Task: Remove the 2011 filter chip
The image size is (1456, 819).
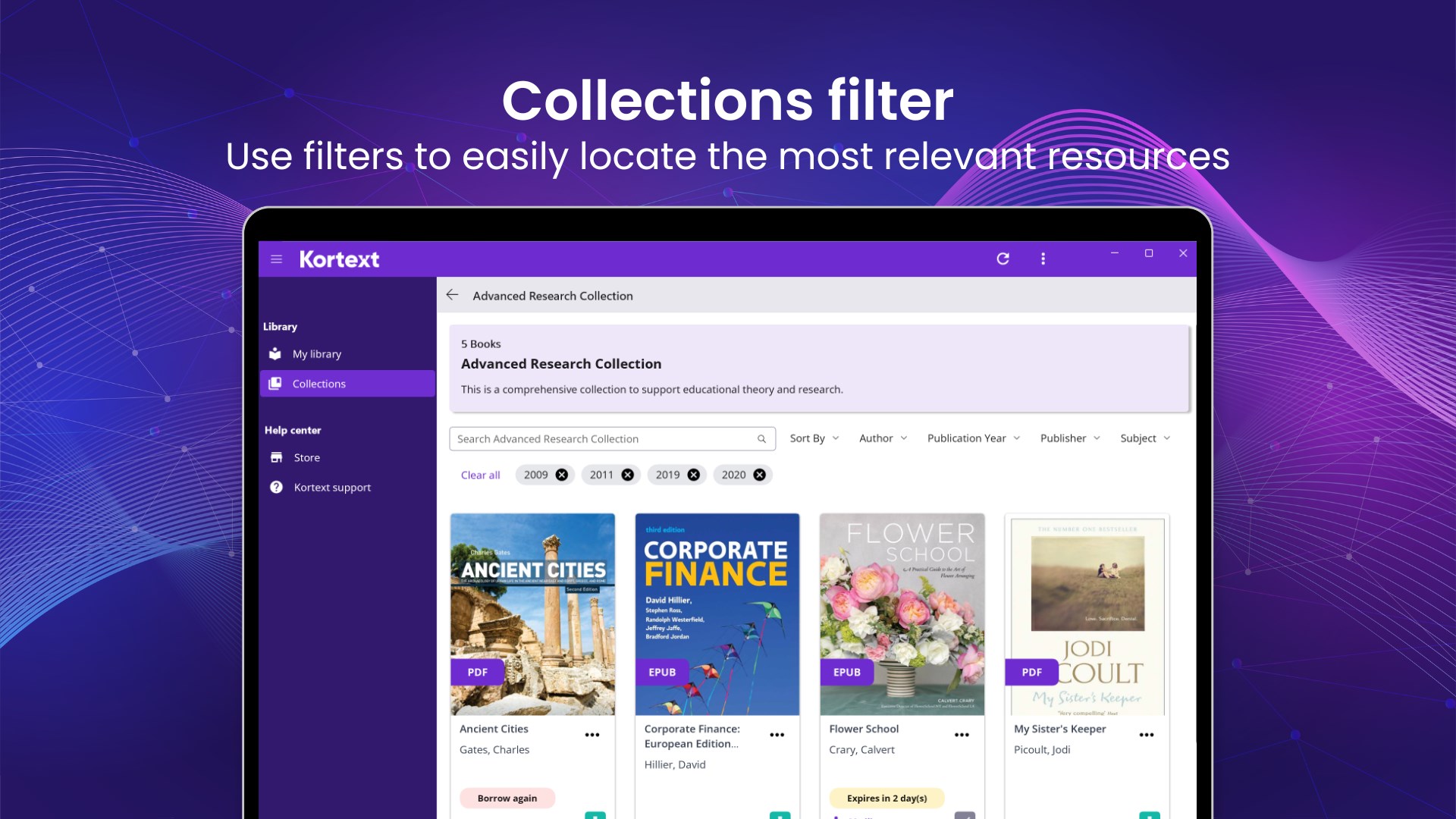Action: tap(628, 475)
